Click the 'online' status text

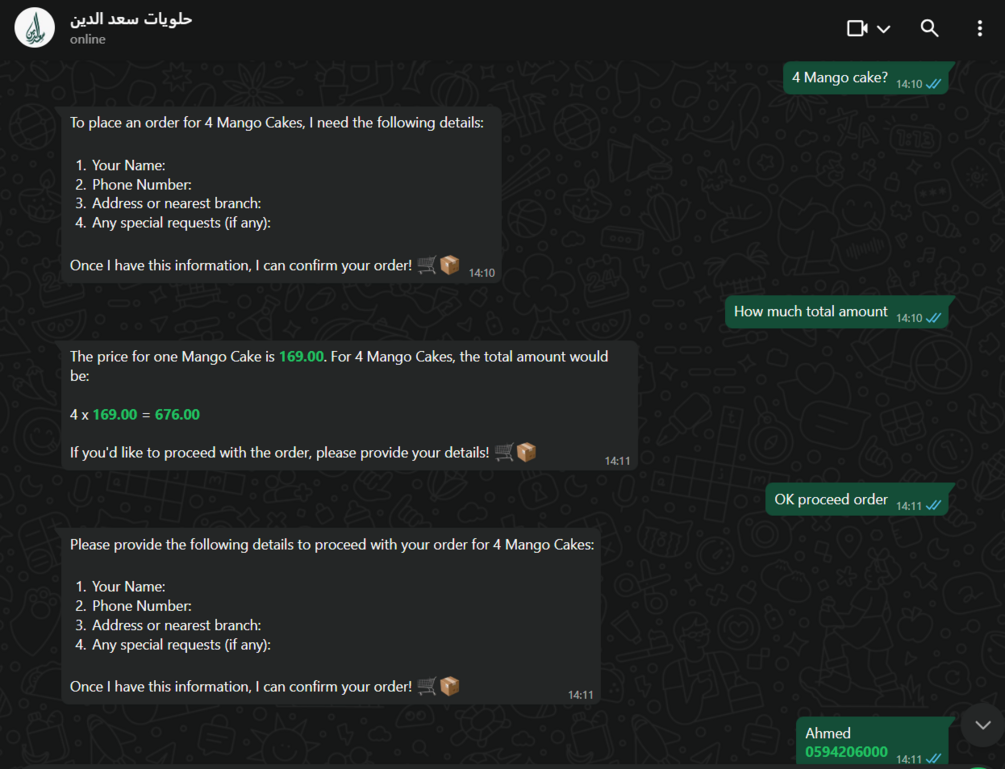coord(88,39)
